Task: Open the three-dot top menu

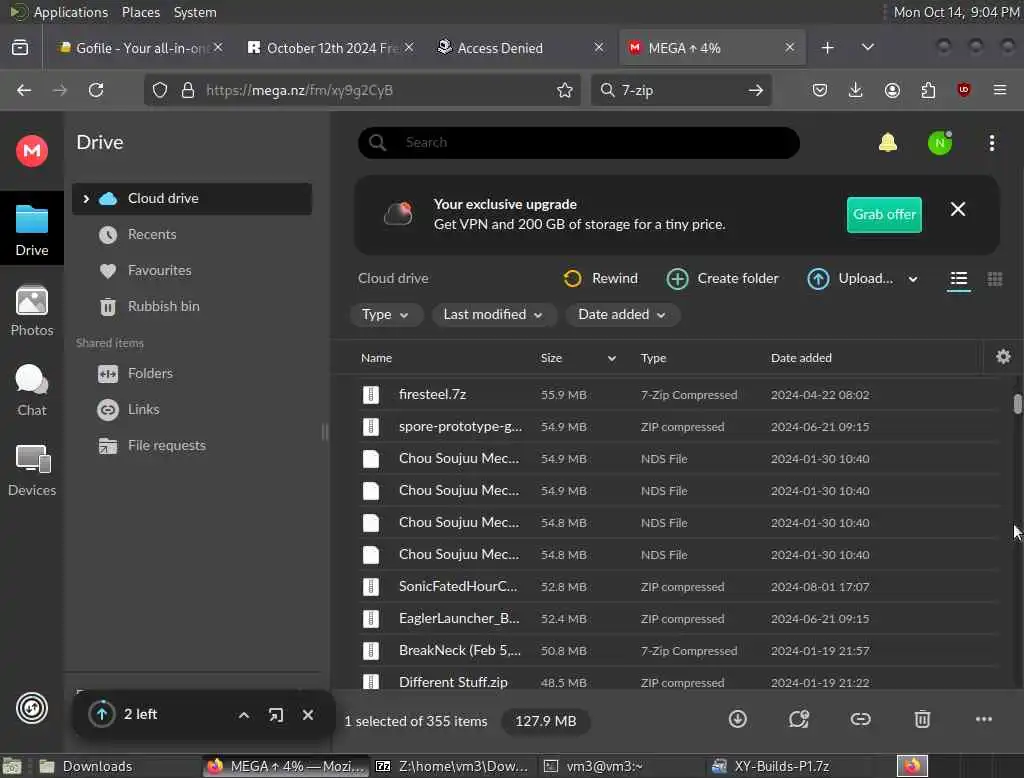Action: pos(991,143)
